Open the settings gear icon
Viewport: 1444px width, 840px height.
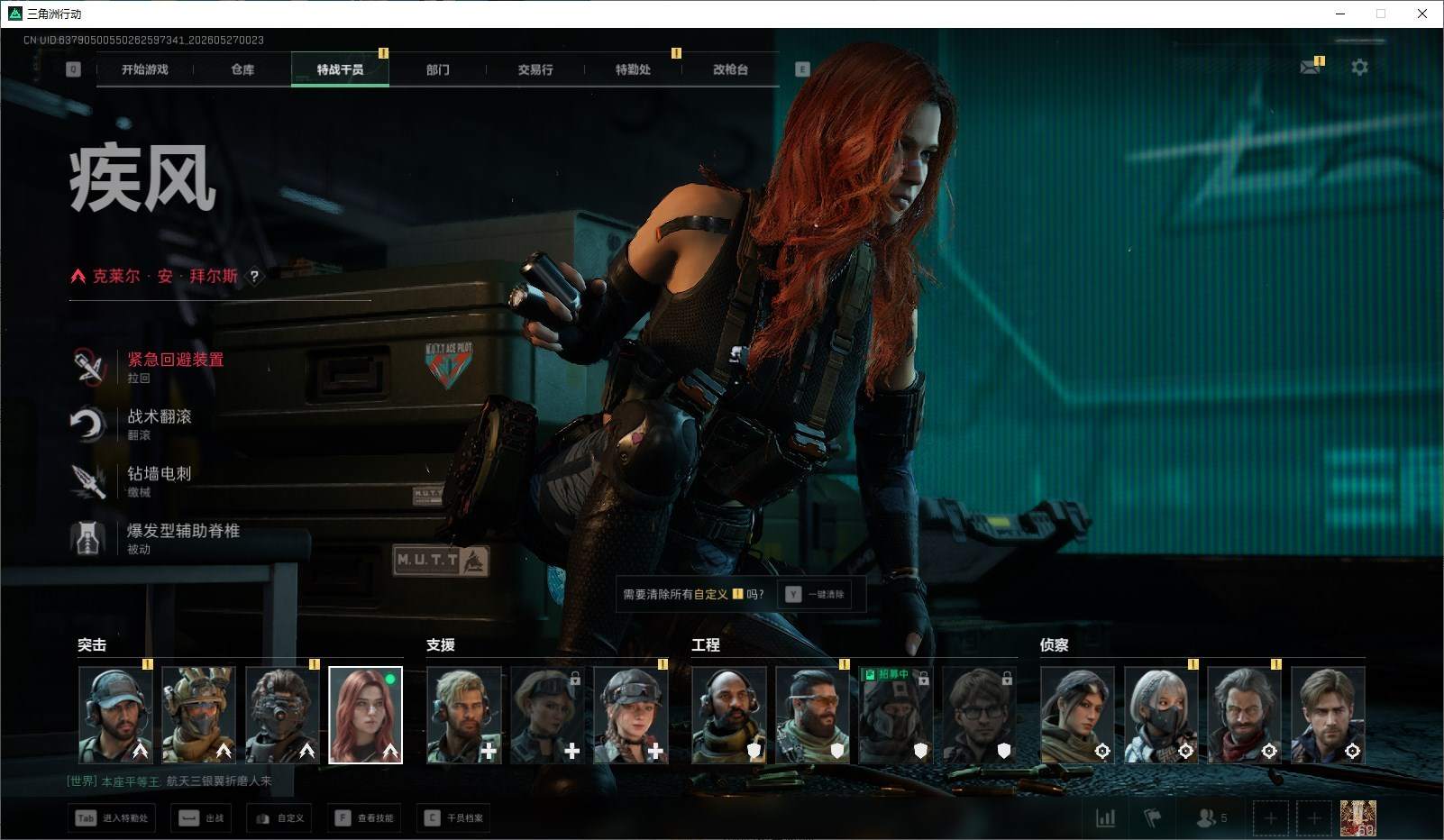tap(1359, 67)
